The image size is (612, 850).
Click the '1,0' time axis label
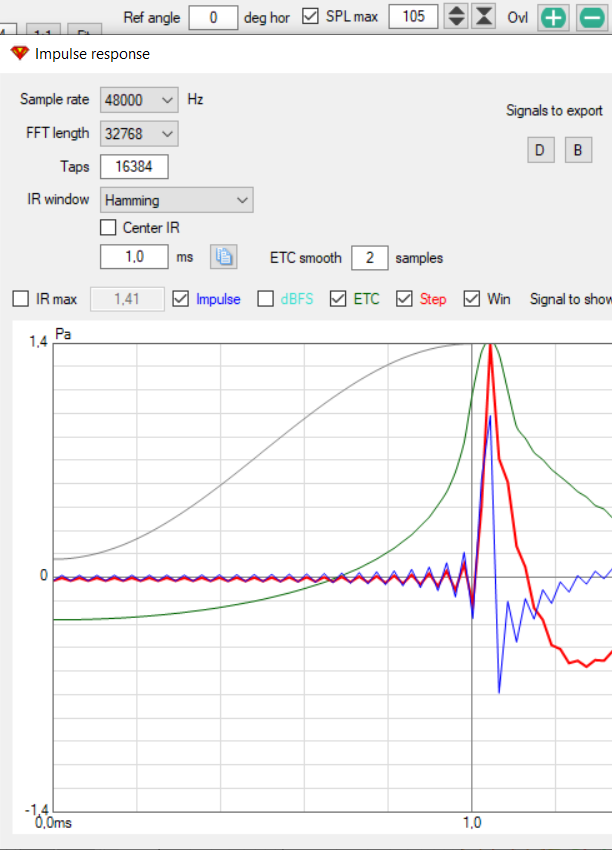[472, 822]
